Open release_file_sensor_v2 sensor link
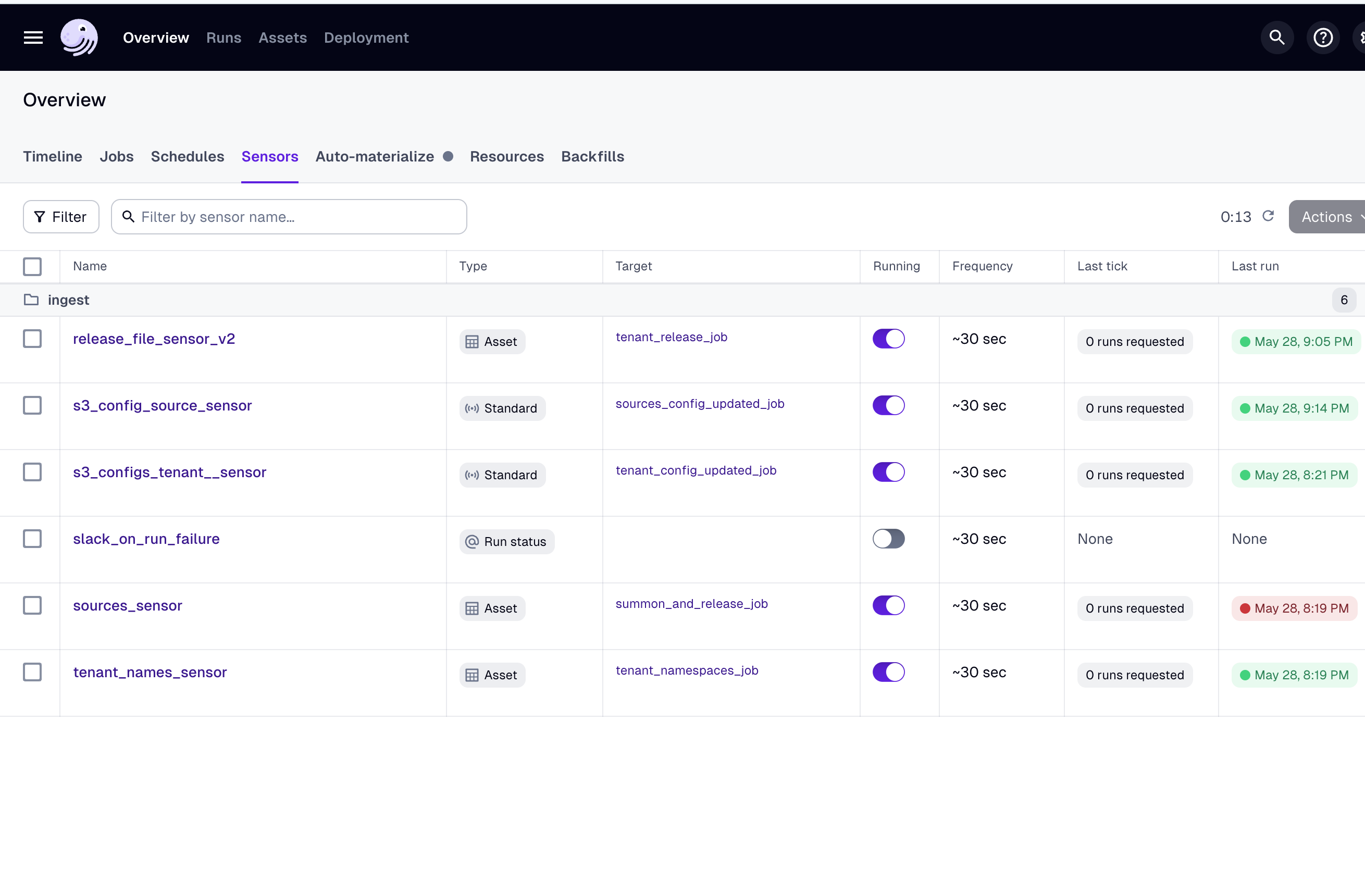 point(154,339)
